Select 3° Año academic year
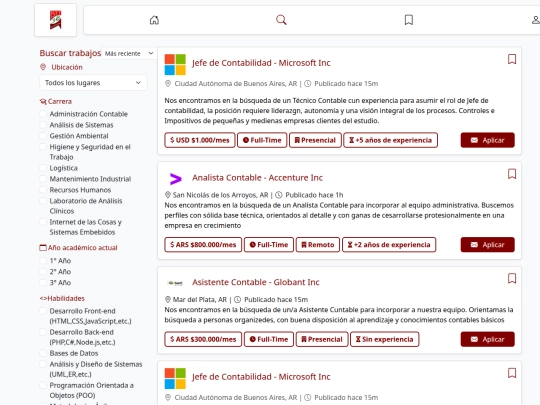540x405 pixels. [43, 283]
